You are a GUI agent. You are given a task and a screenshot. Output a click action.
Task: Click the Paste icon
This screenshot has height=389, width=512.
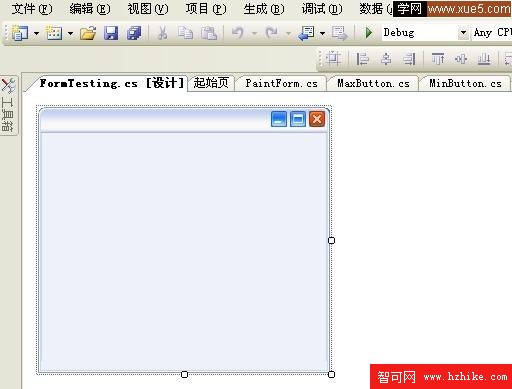pyautogui.click(x=209, y=33)
